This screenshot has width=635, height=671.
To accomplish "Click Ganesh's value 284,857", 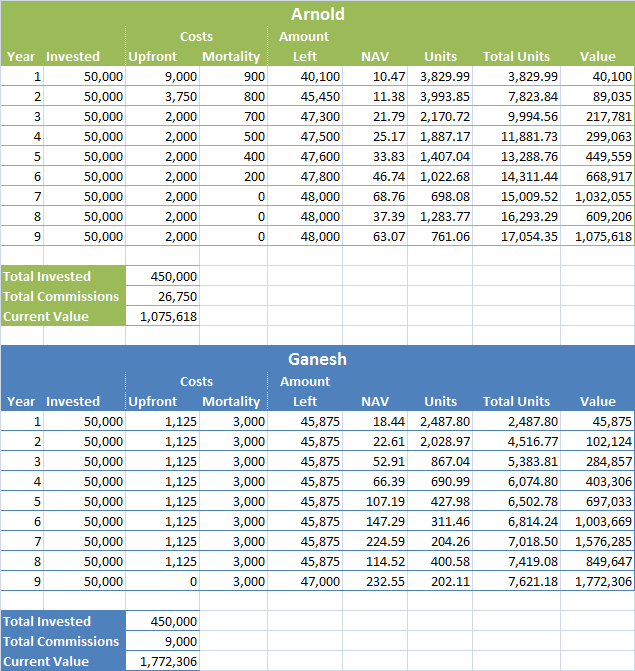I will 608,461.
